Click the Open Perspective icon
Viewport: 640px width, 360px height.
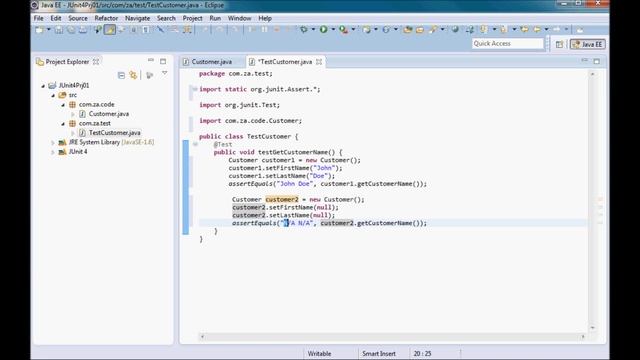coord(559,44)
